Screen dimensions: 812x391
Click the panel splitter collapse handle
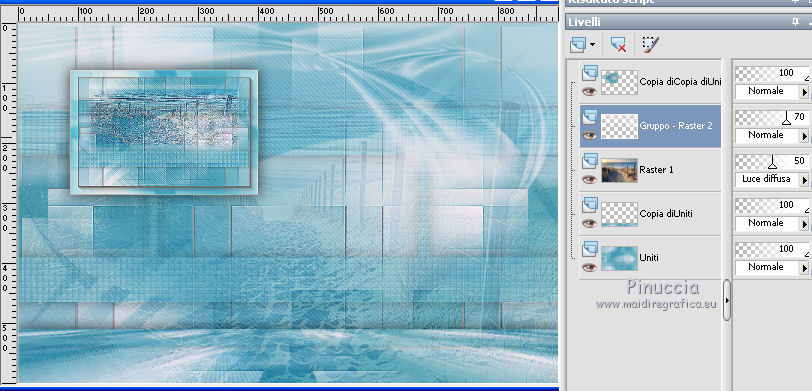pyautogui.click(x=727, y=300)
